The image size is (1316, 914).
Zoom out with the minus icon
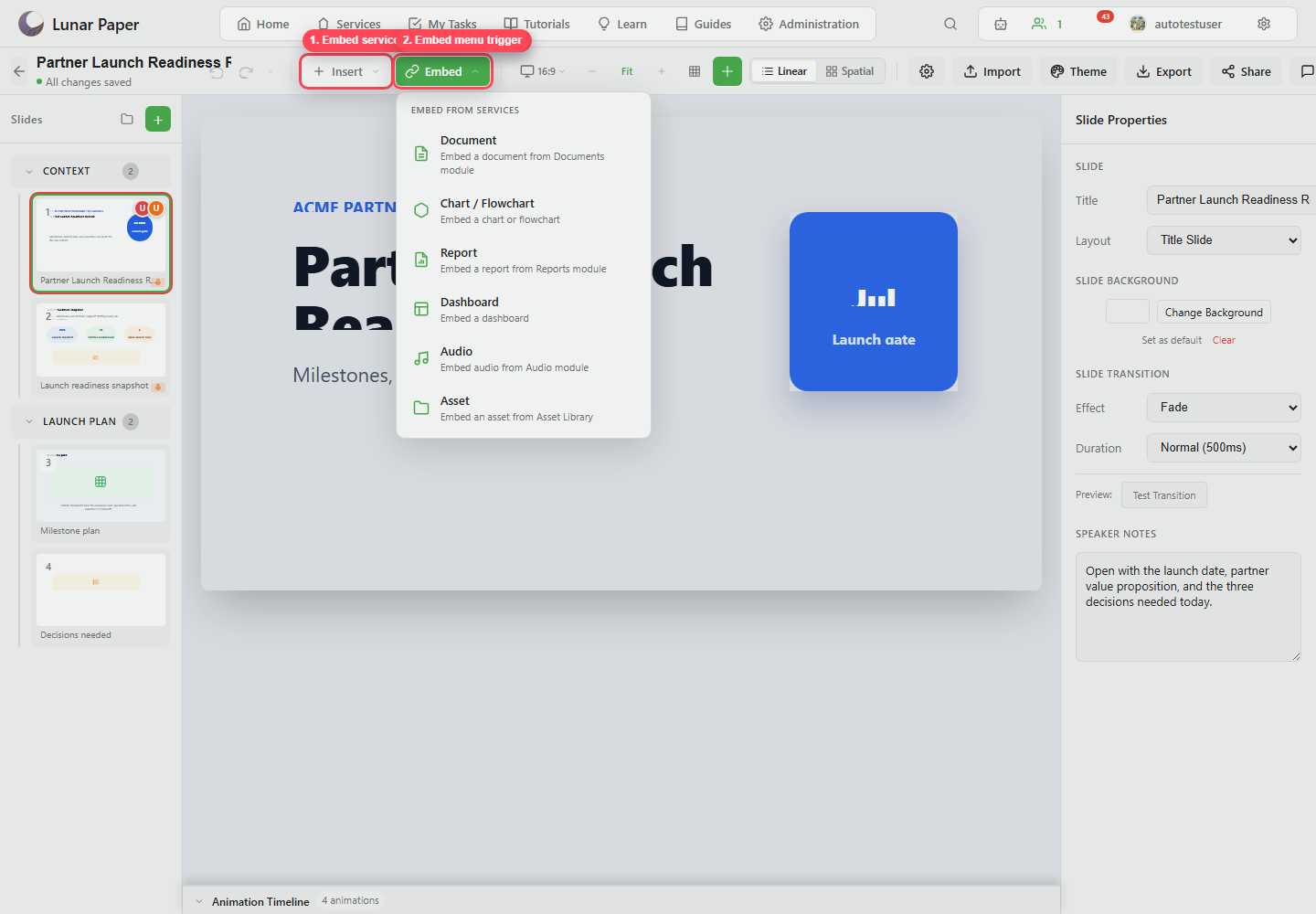(x=592, y=71)
